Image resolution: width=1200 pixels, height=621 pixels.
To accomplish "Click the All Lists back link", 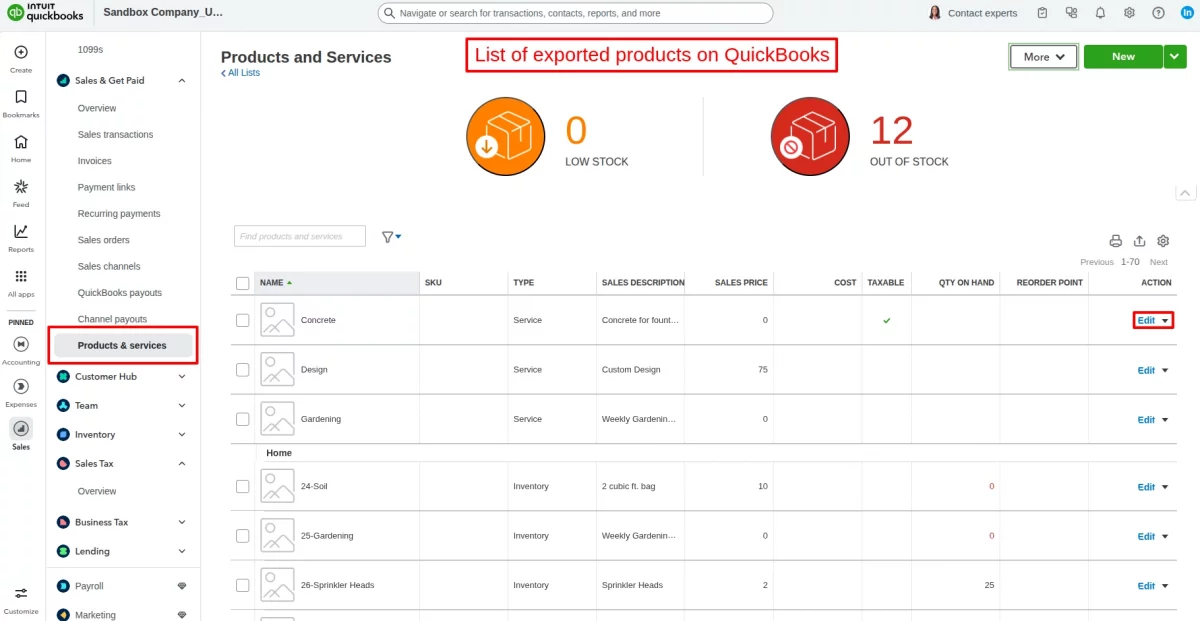I will (x=240, y=72).
